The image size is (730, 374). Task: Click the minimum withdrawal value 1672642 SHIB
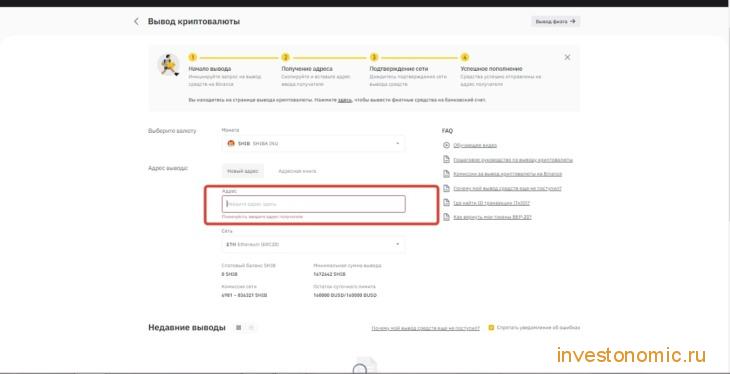[330, 274]
